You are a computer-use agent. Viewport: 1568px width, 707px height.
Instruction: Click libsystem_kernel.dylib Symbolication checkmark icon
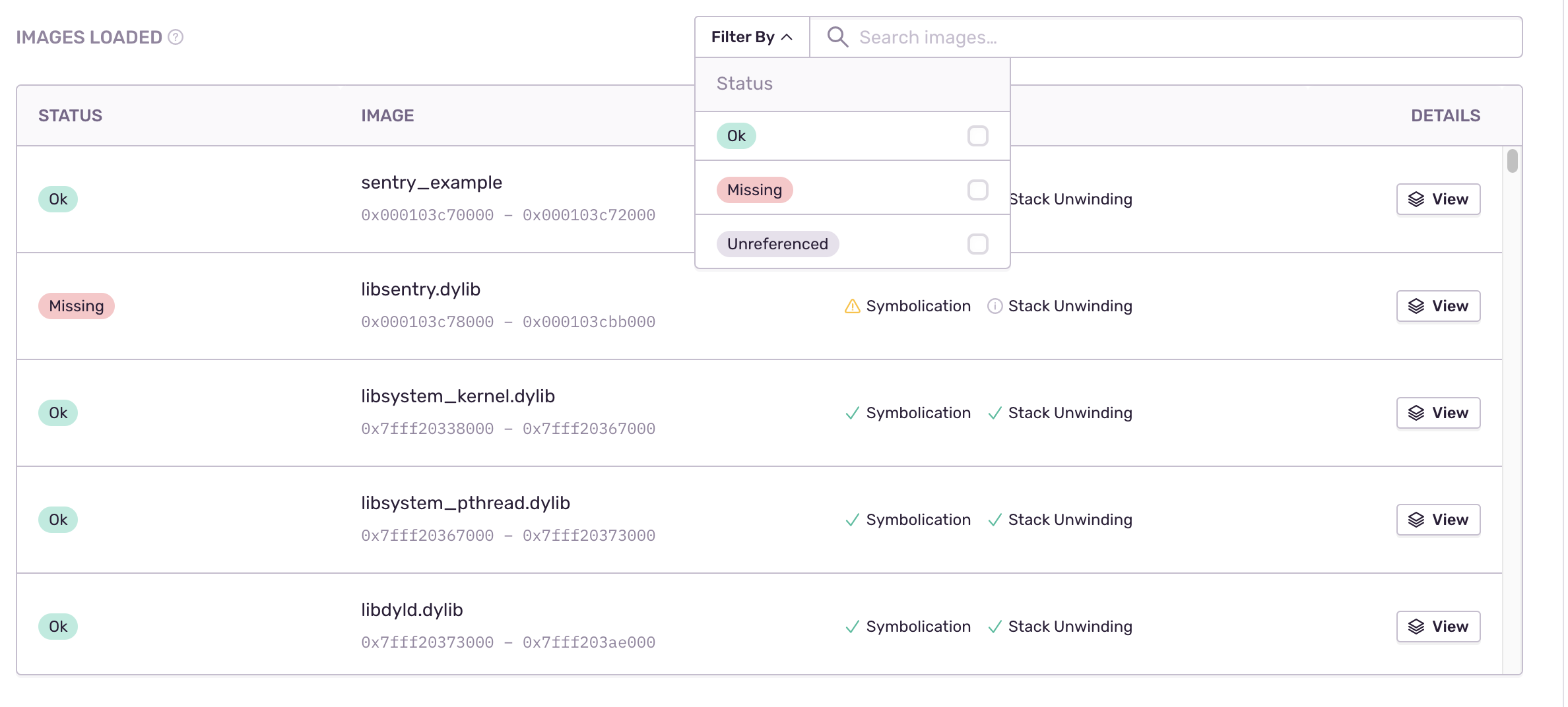[852, 413]
